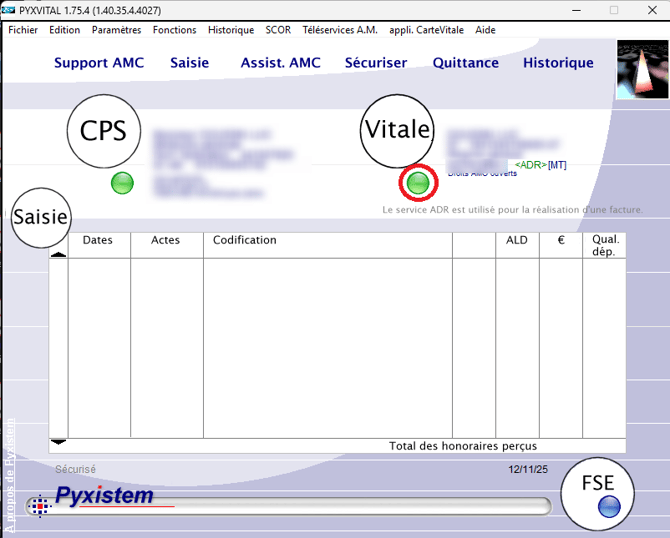670x538 pixels.
Task: Click the CPS card circle icon
Action: tap(103, 131)
